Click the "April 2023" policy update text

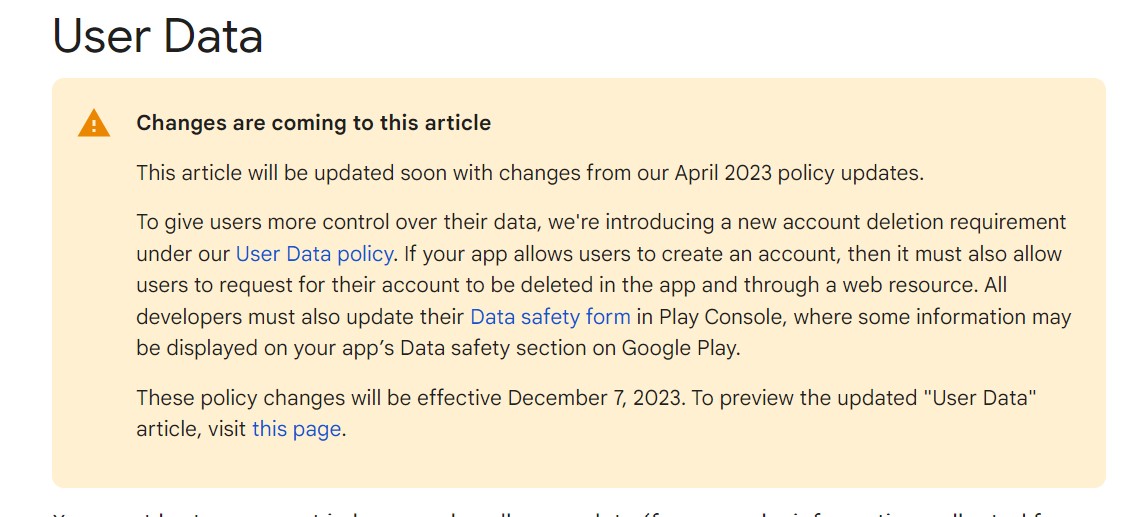tap(724, 173)
